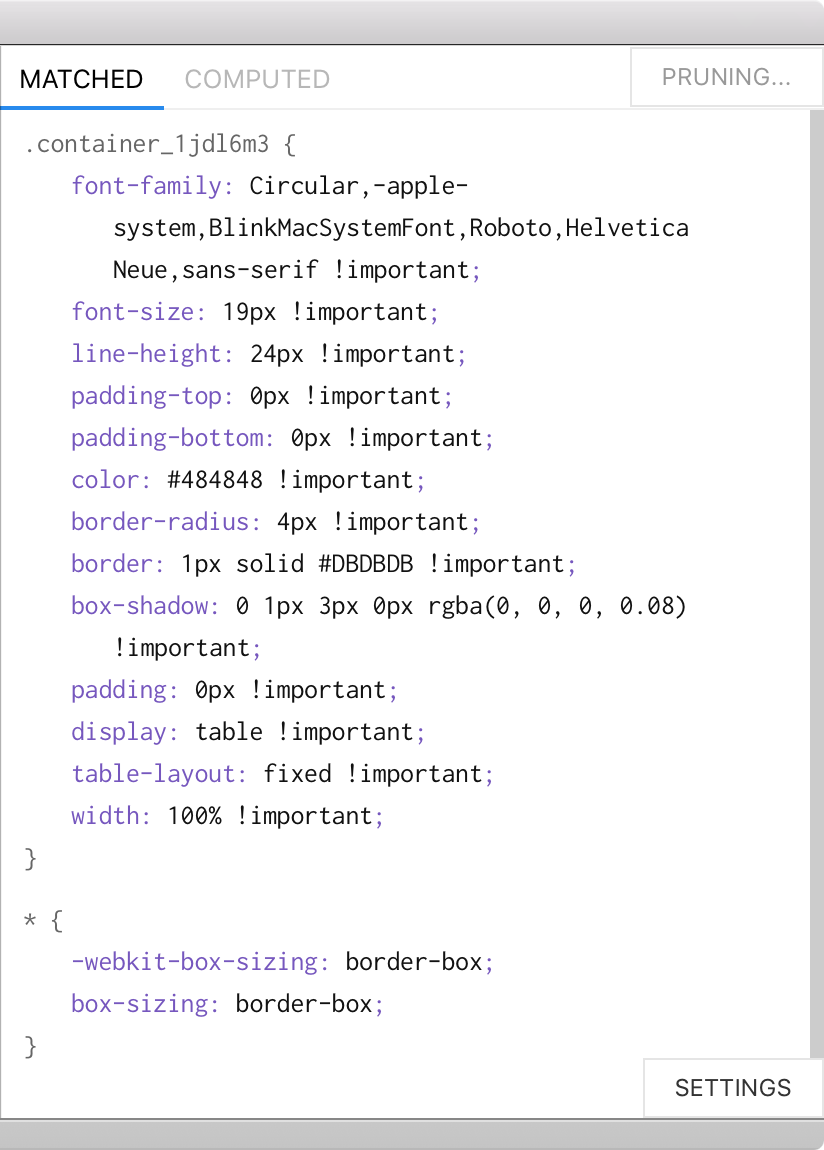Select the padding-top property name
This screenshot has width=824, height=1150.
click(x=146, y=396)
